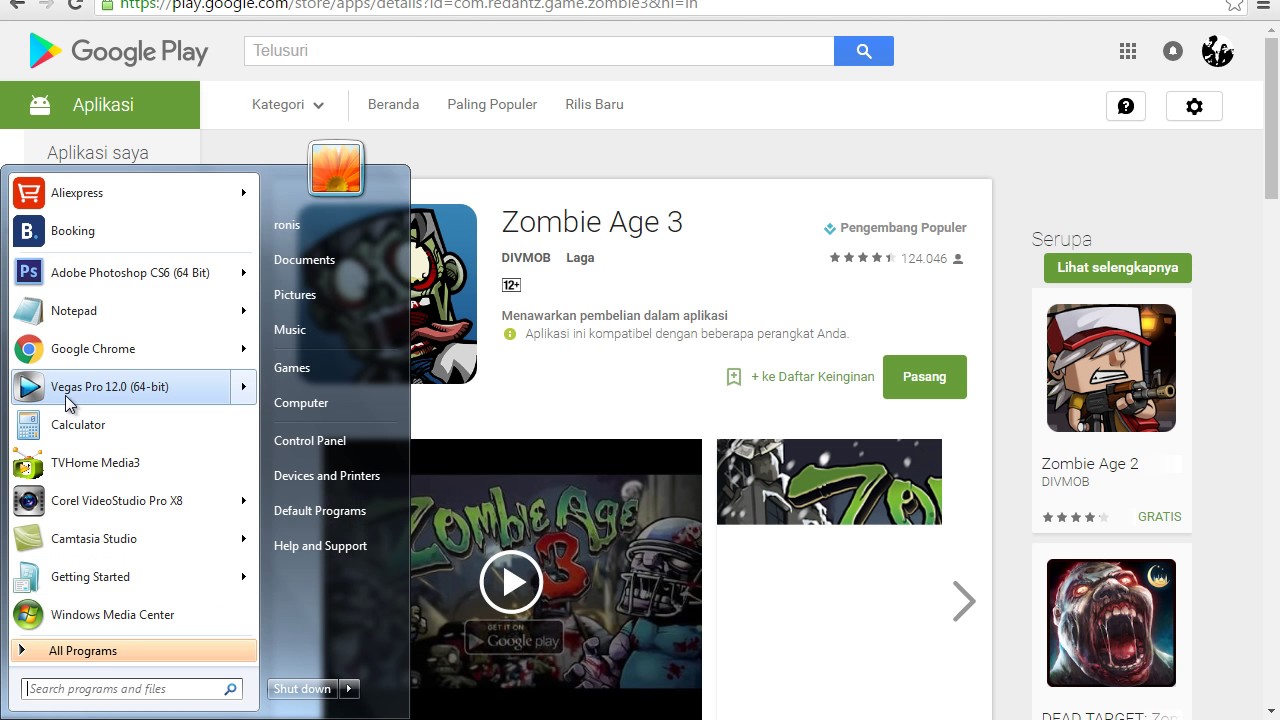Open Games from Start menu
The height and width of the screenshot is (720, 1280).
pyautogui.click(x=292, y=368)
